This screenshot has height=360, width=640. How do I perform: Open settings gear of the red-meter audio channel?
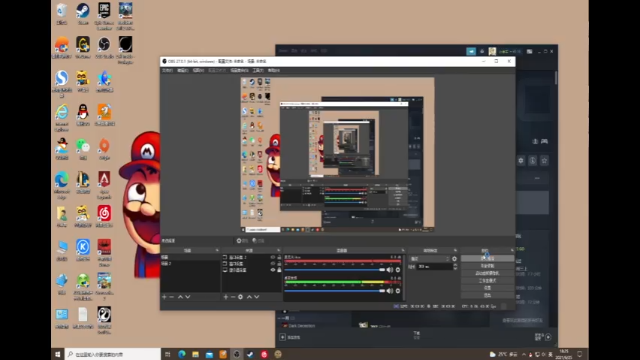(x=398, y=270)
